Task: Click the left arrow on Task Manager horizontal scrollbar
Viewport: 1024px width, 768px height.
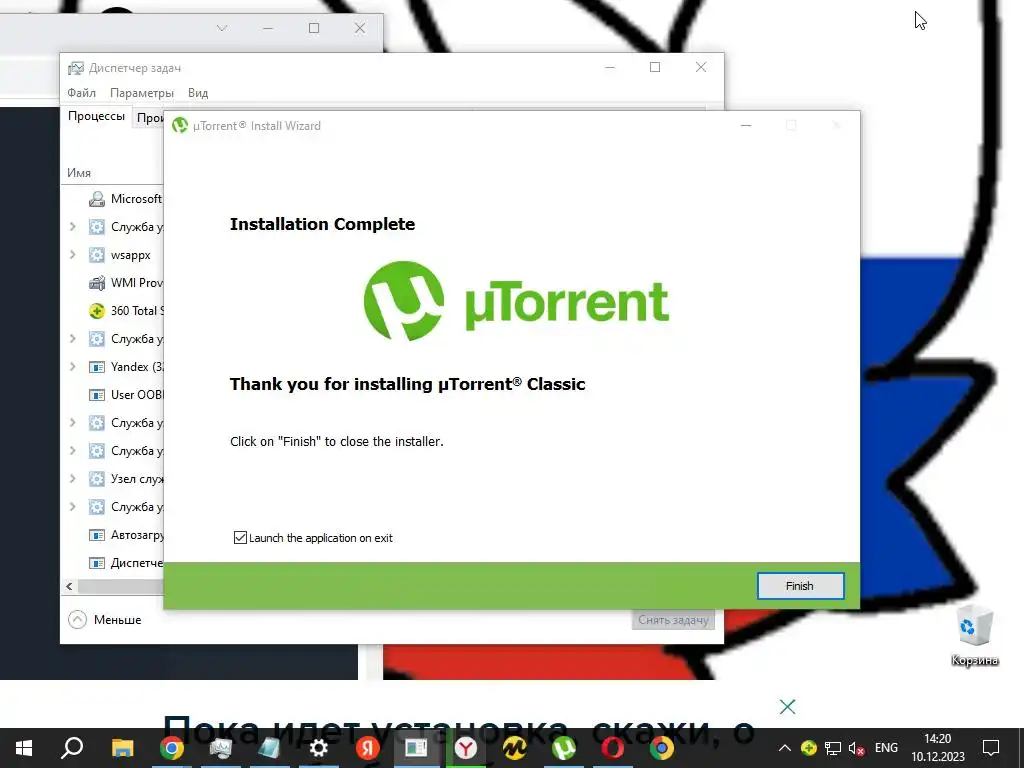Action: click(69, 586)
